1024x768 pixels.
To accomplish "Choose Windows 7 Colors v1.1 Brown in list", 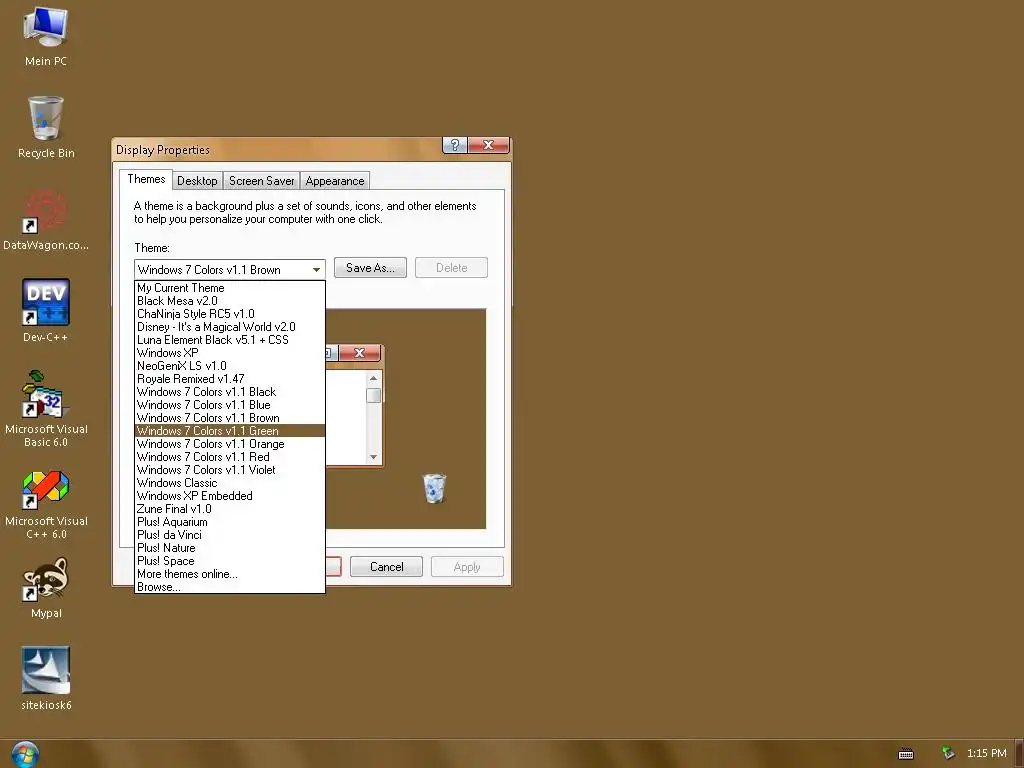I will [230, 418].
